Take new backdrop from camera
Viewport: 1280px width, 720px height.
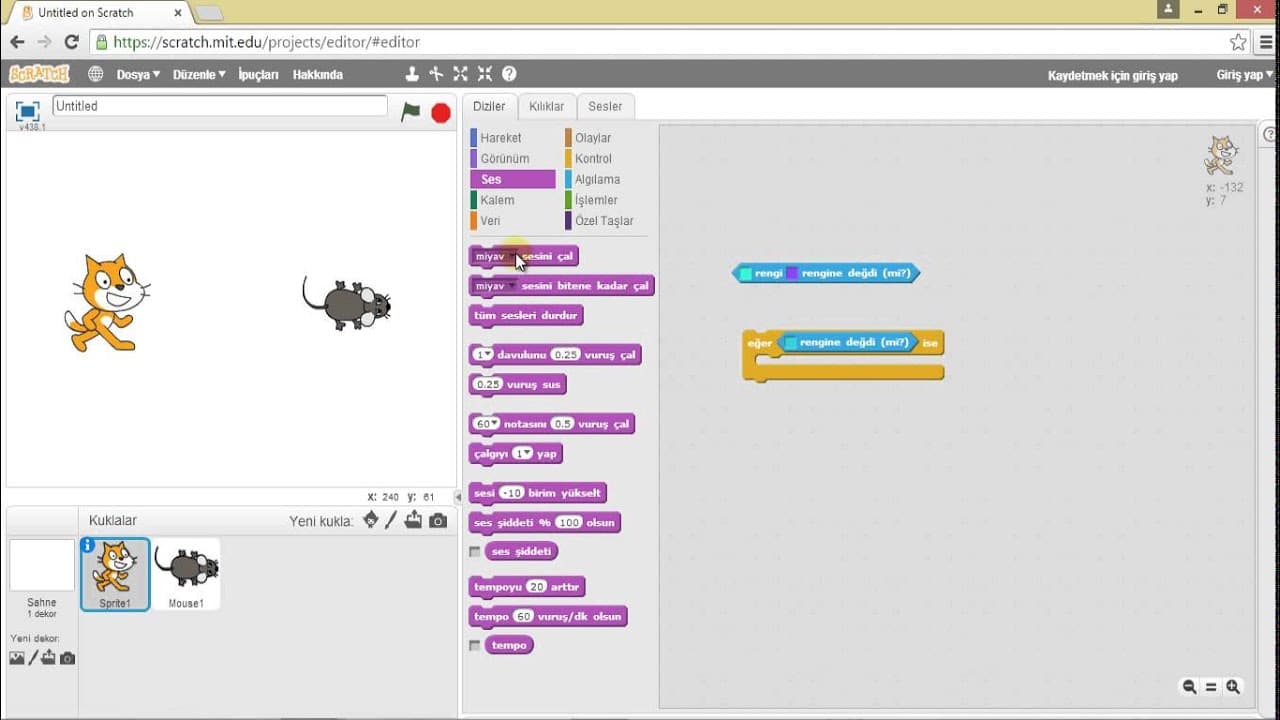click(x=67, y=658)
